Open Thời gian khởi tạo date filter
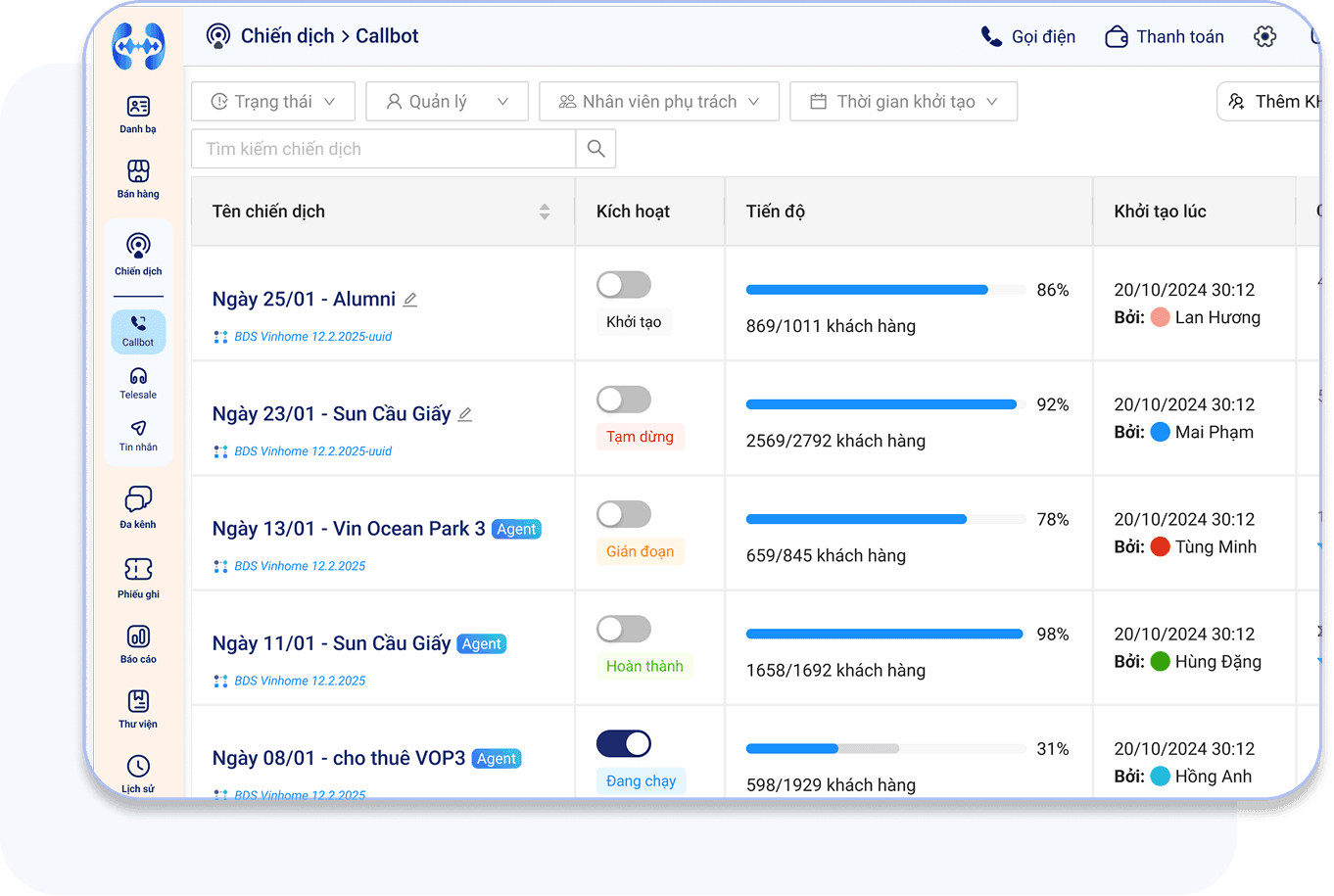This screenshot has width=1334, height=896. point(903,102)
